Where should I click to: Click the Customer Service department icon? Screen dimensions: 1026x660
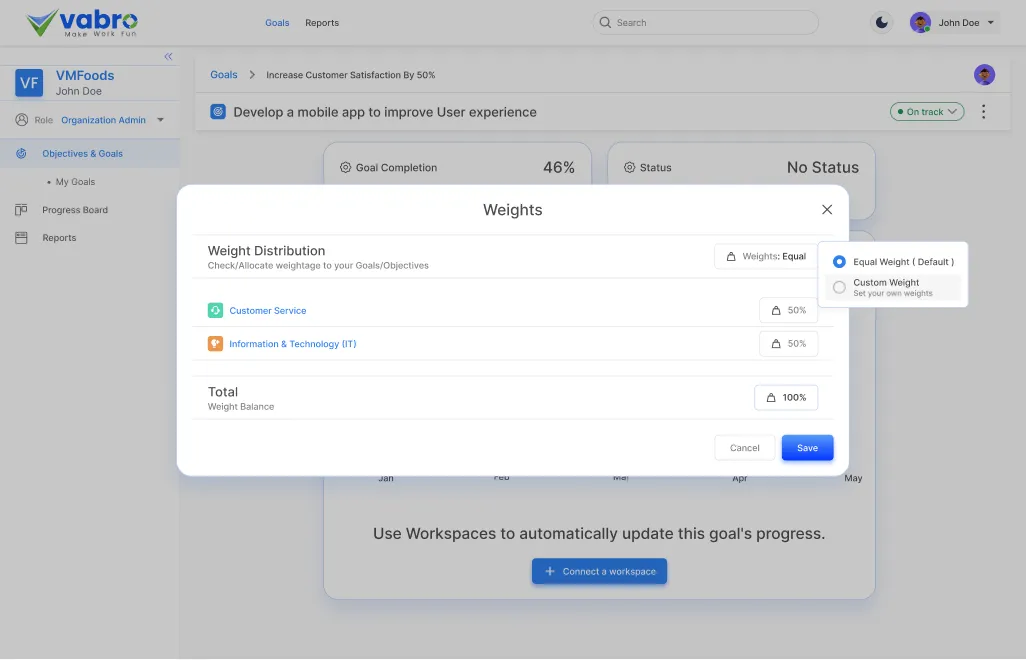pyautogui.click(x=215, y=311)
